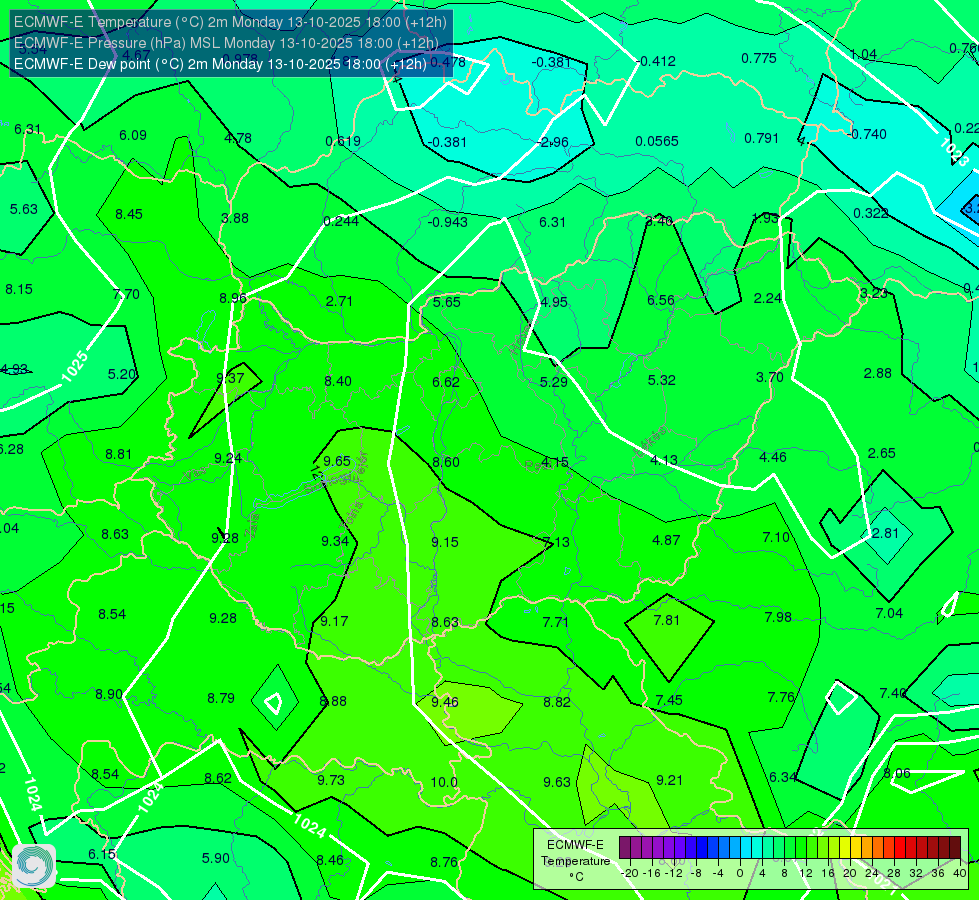Click the 9.65 dew point value
The height and width of the screenshot is (900, 979).
(337, 461)
